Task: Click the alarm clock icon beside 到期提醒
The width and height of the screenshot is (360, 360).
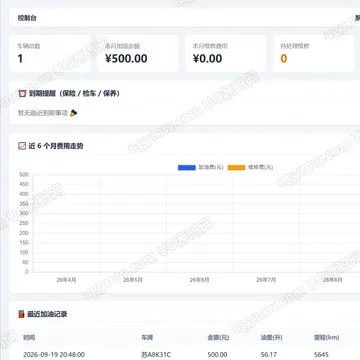Action: [x=22, y=94]
